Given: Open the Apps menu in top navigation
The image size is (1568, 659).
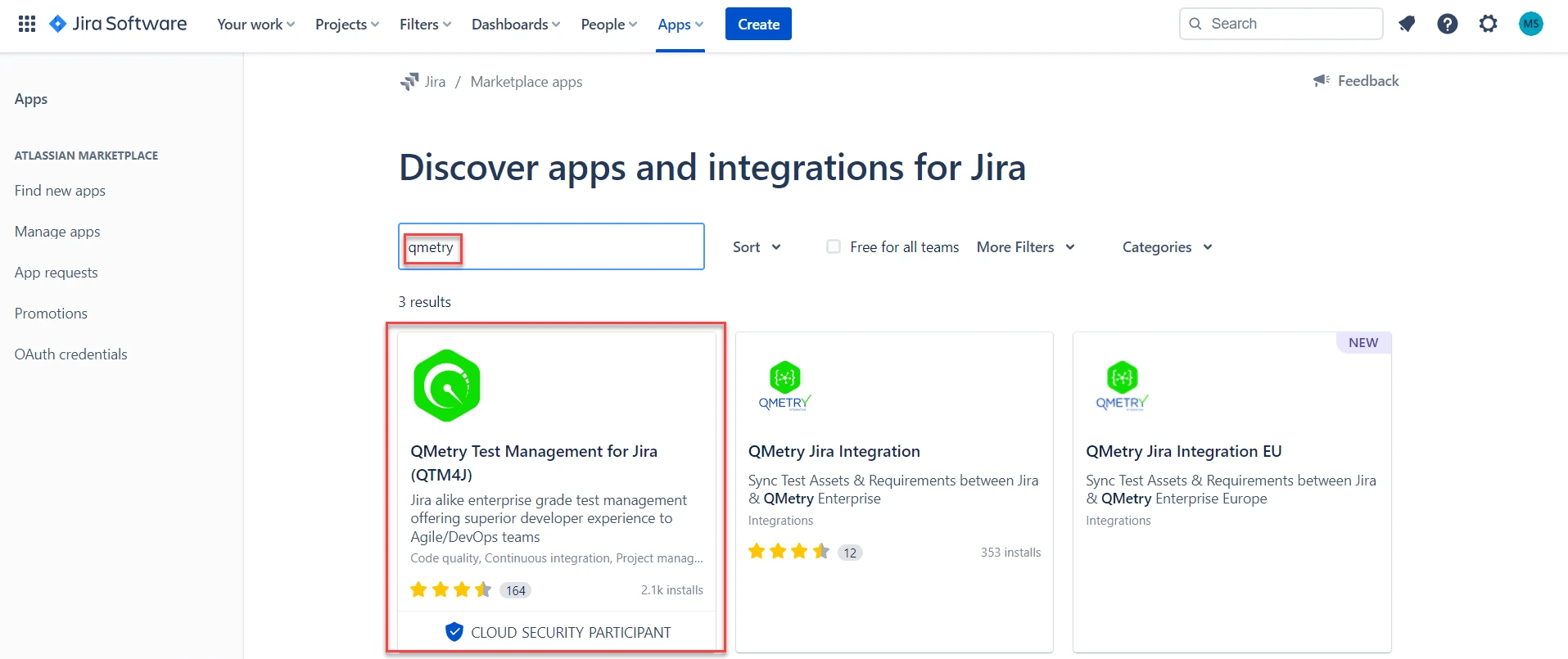Looking at the screenshot, I should coord(680,25).
